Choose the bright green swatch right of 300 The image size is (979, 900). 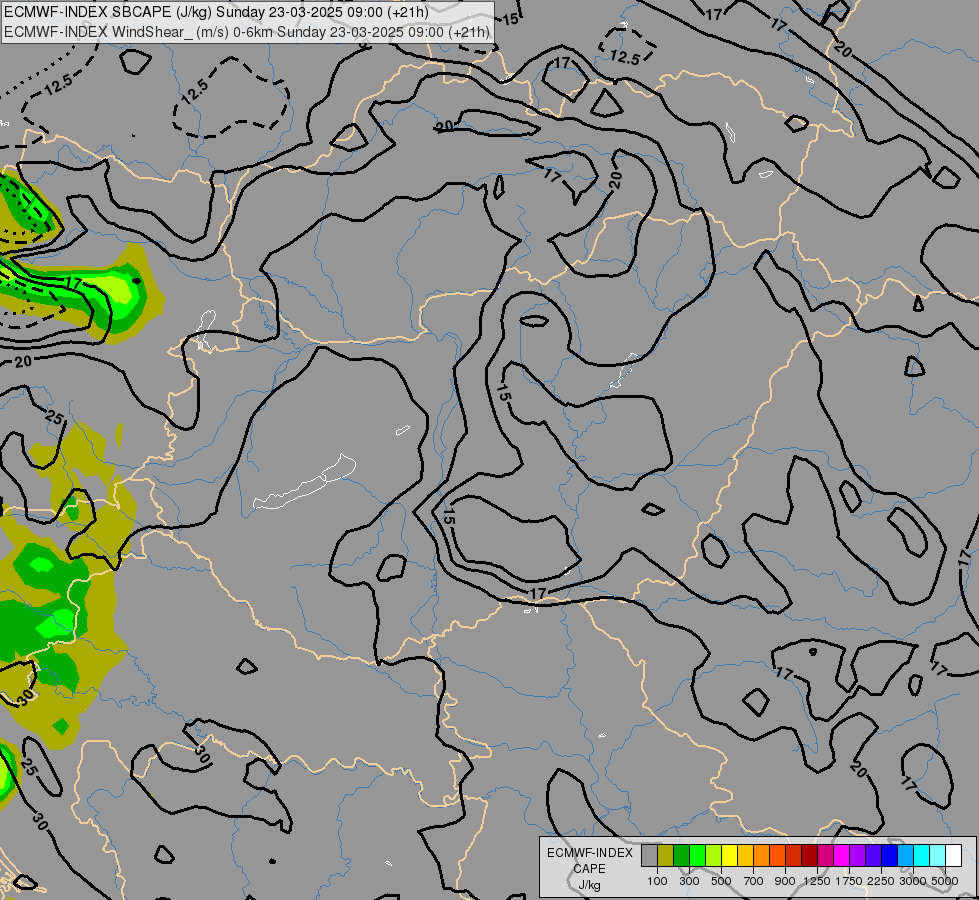click(x=697, y=855)
